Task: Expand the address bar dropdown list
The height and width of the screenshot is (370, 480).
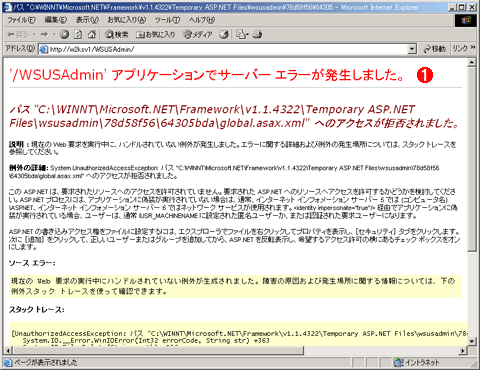Action: coord(412,49)
